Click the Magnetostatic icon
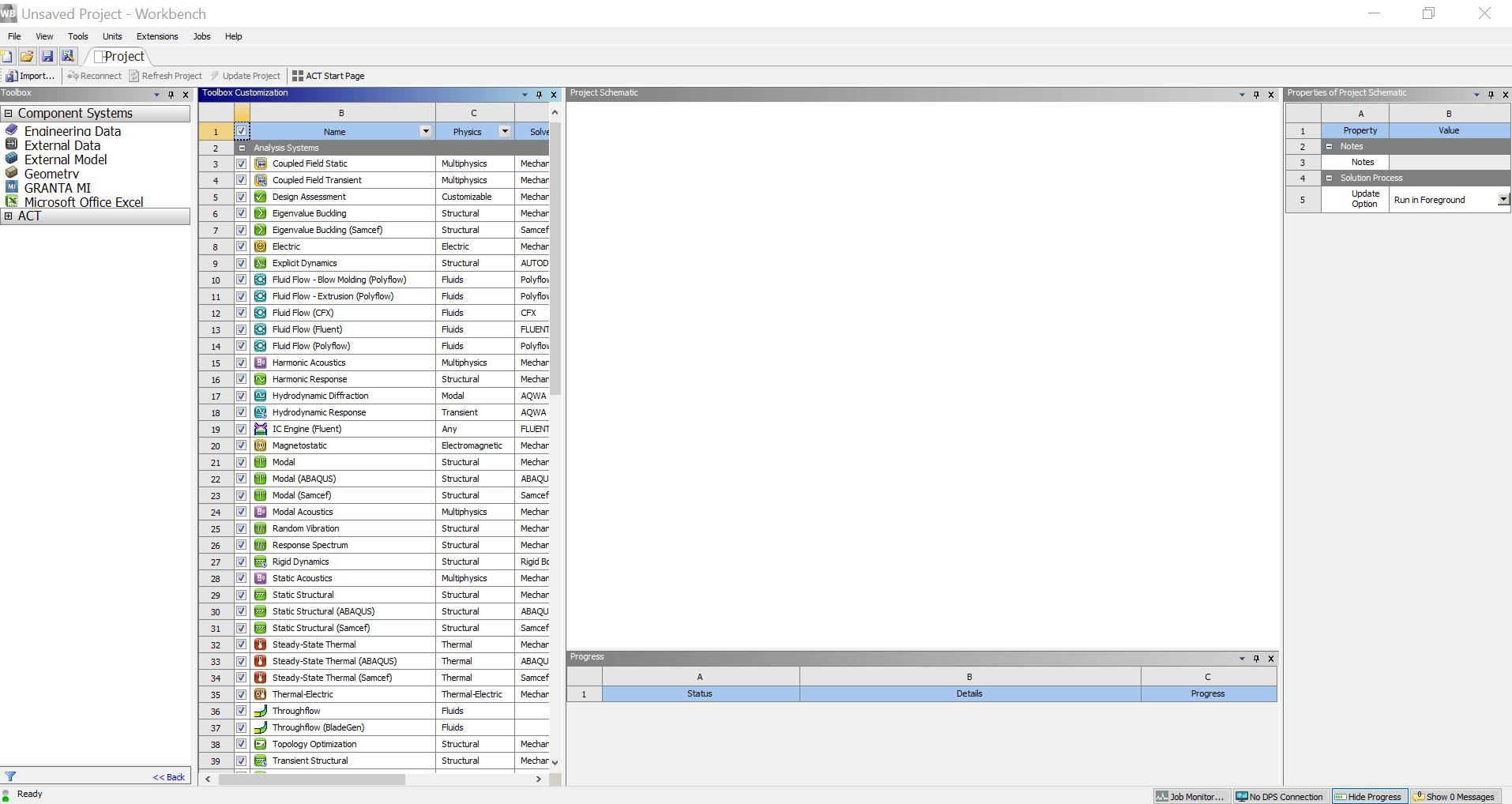Screen dimensions: 1512x804 pyautogui.click(x=260, y=445)
